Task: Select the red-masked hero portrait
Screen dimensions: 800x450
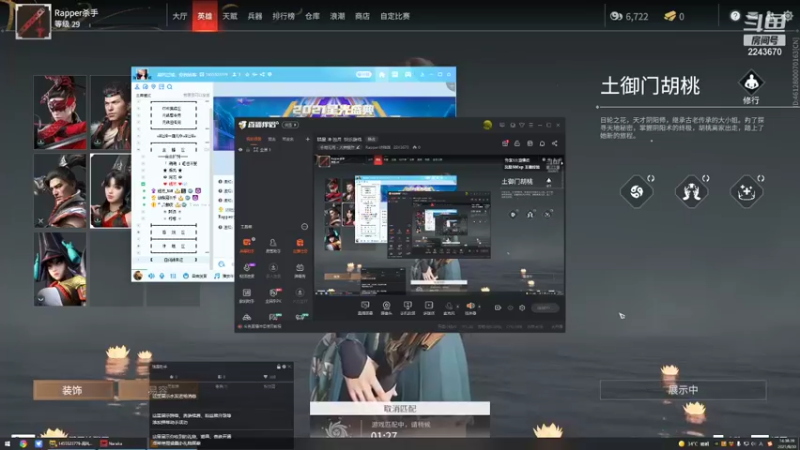Action: pyautogui.click(x=60, y=112)
